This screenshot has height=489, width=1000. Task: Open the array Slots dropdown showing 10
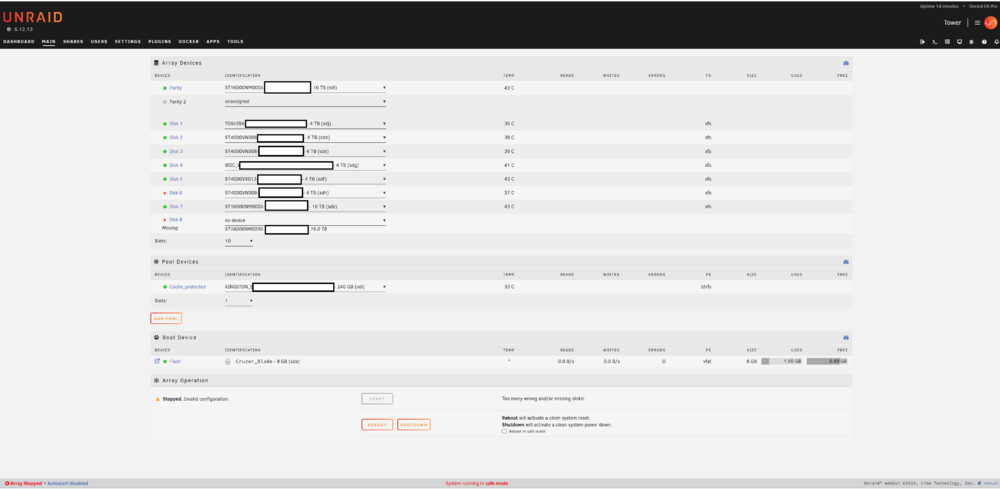point(239,241)
